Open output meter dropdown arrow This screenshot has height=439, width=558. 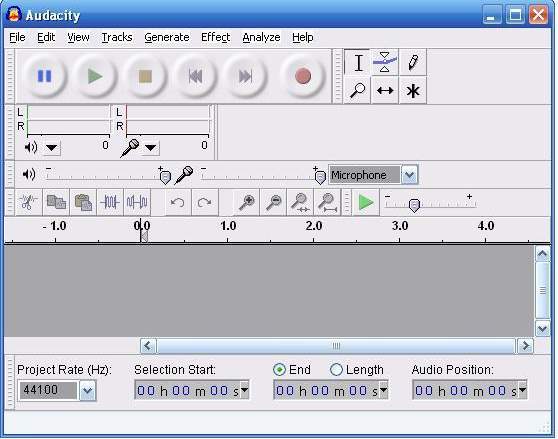pos(52,148)
